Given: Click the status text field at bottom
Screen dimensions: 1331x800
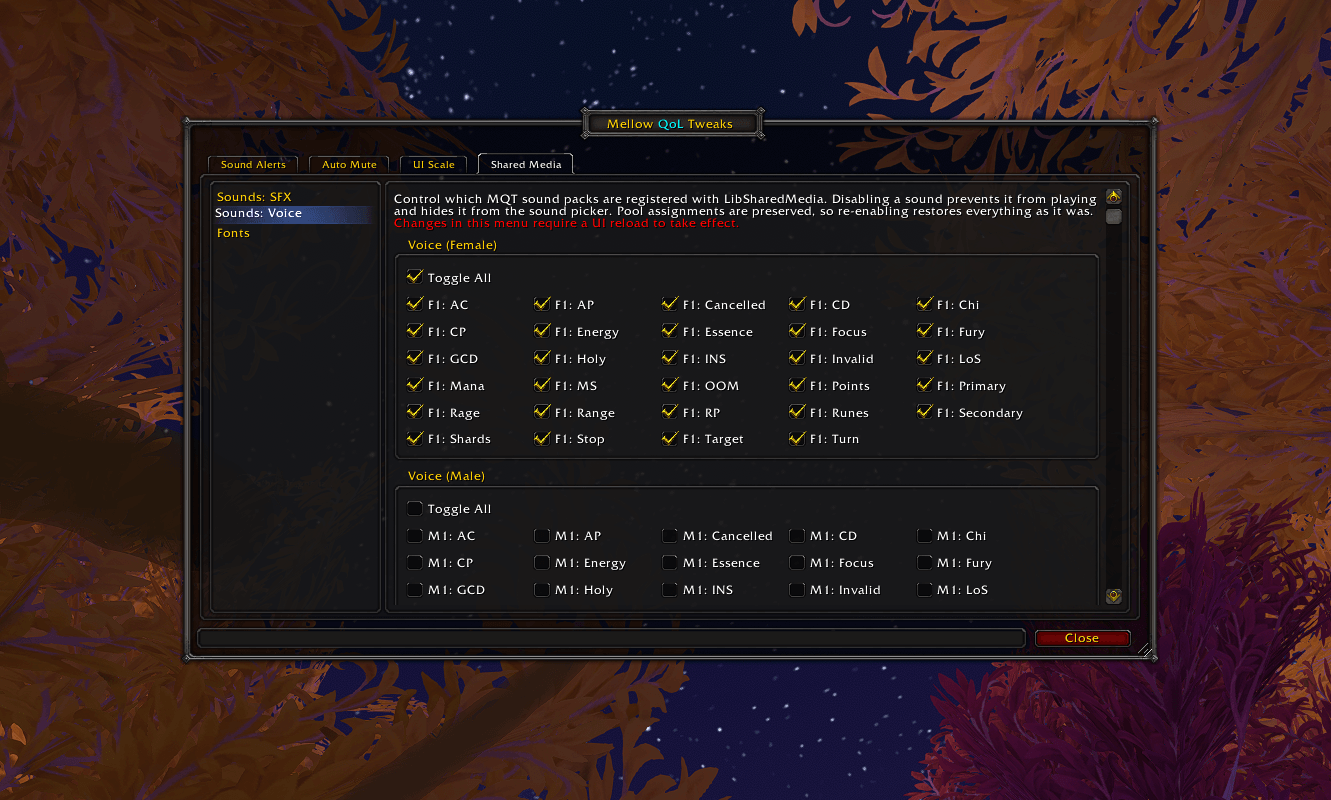Looking at the screenshot, I should [612, 638].
